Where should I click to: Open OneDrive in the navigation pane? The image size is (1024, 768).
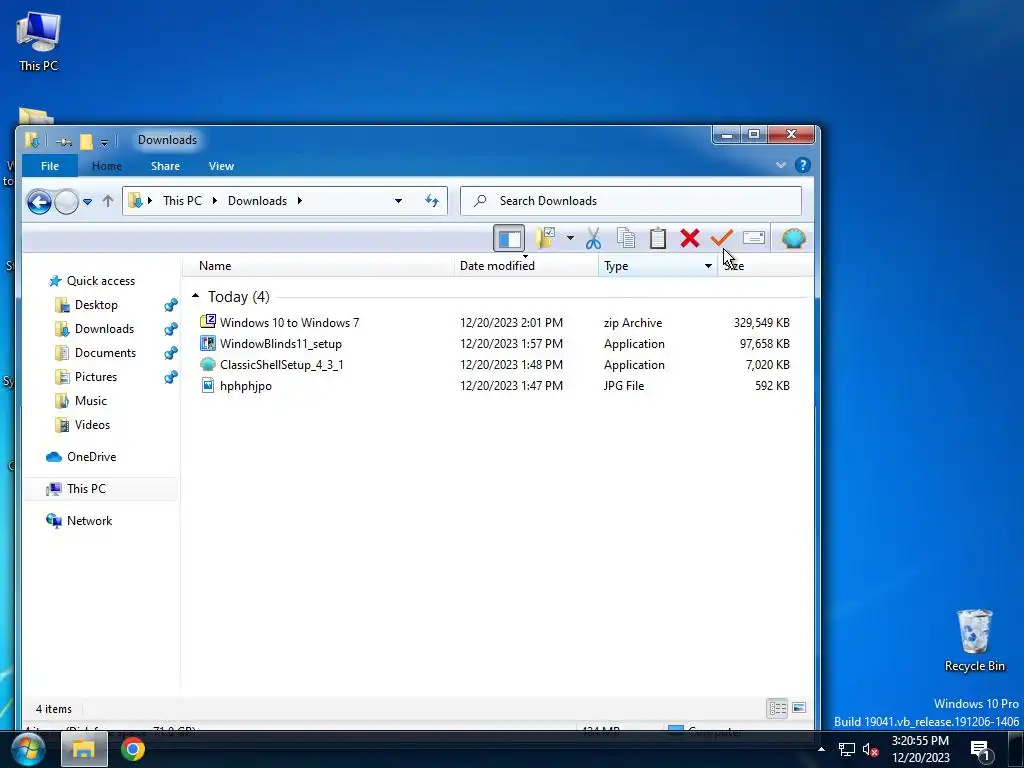tap(91, 457)
